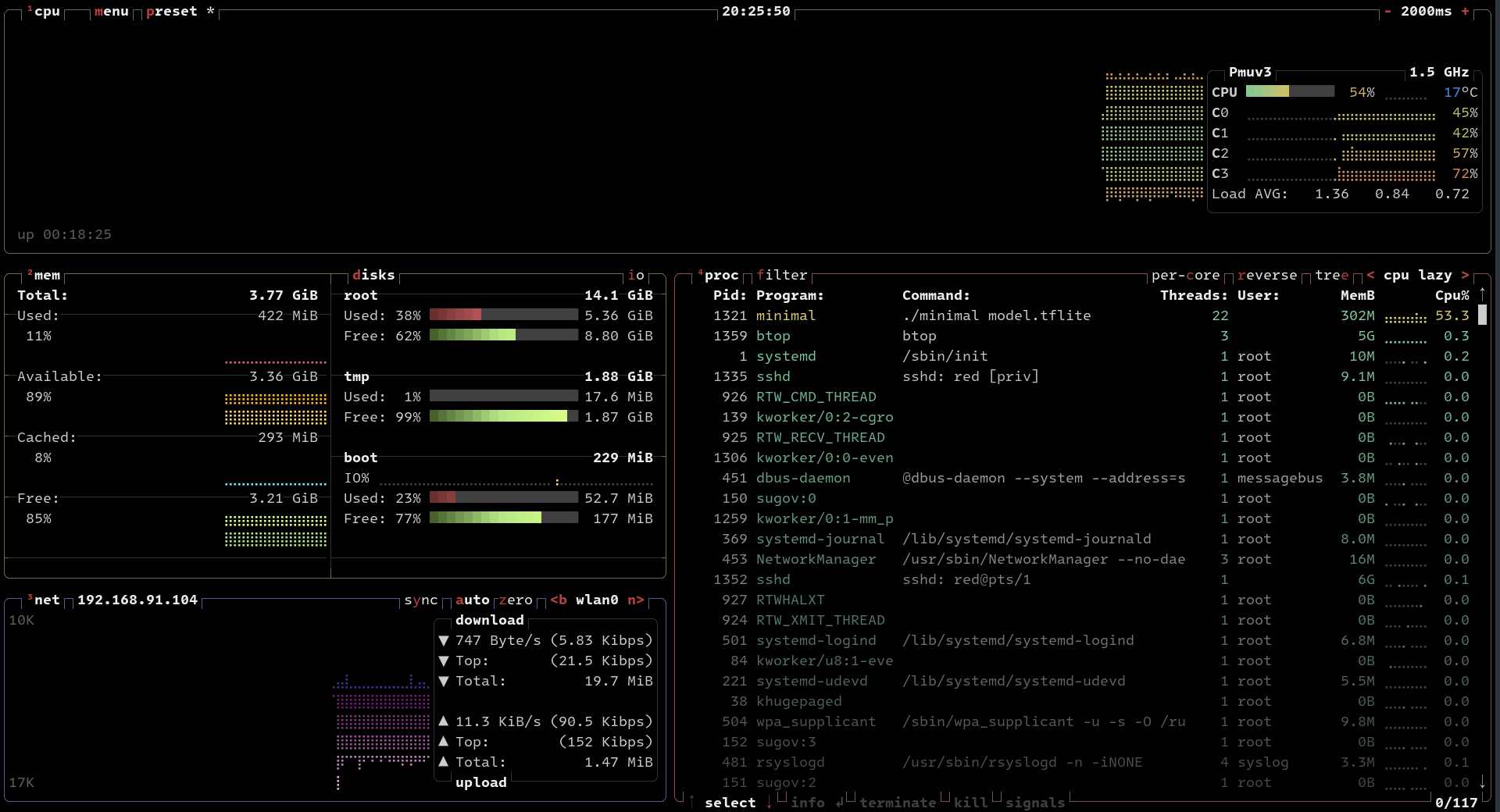The image size is (1500, 812).
Task: Select the rsyslogd process row
Action: [x=1091, y=763]
